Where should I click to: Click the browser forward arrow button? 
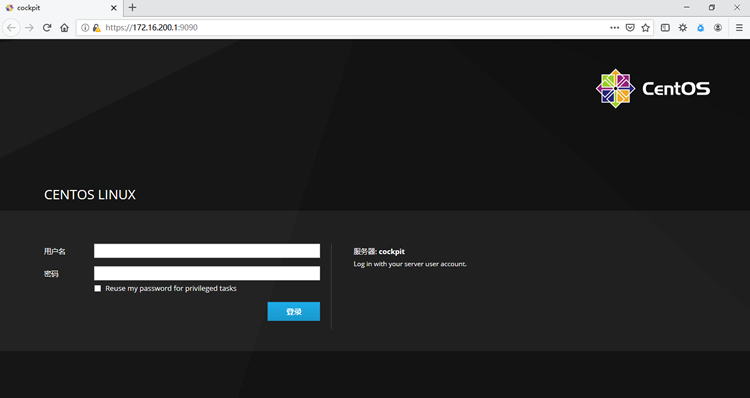click(30, 28)
